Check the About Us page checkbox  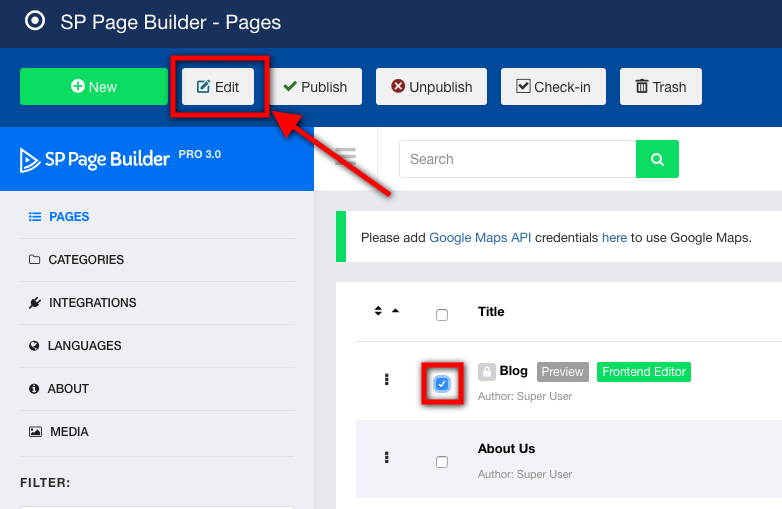tap(442, 462)
